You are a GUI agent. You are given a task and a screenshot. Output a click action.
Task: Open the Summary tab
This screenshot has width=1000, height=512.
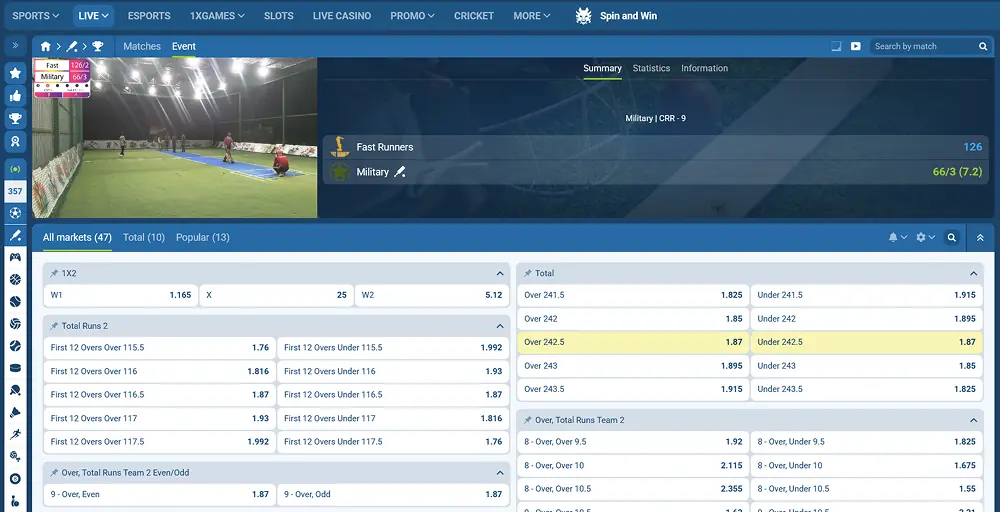(x=602, y=68)
